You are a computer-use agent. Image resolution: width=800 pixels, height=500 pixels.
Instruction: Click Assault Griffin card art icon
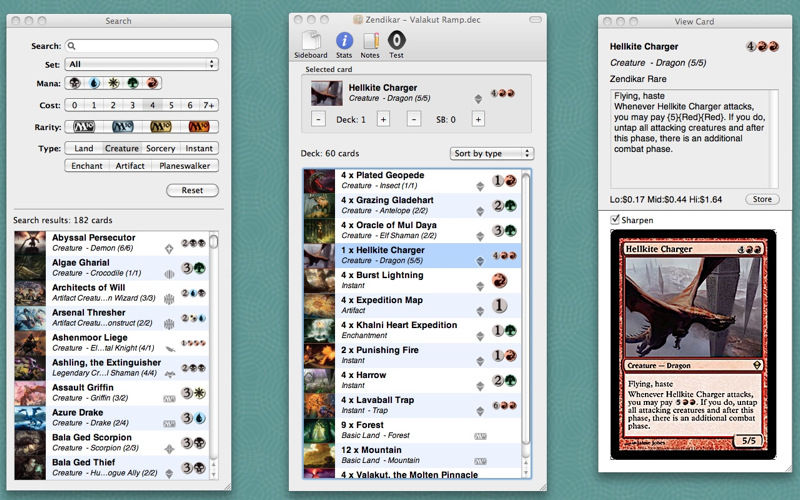click(x=30, y=393)
